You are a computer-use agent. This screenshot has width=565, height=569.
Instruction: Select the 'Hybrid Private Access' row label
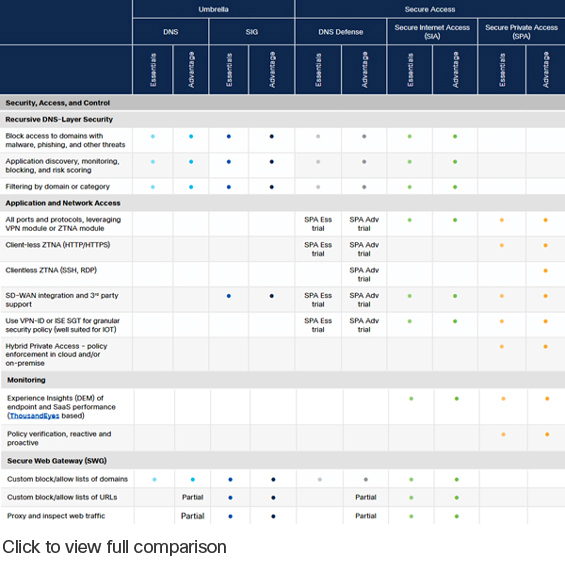(x=56, y=355)
